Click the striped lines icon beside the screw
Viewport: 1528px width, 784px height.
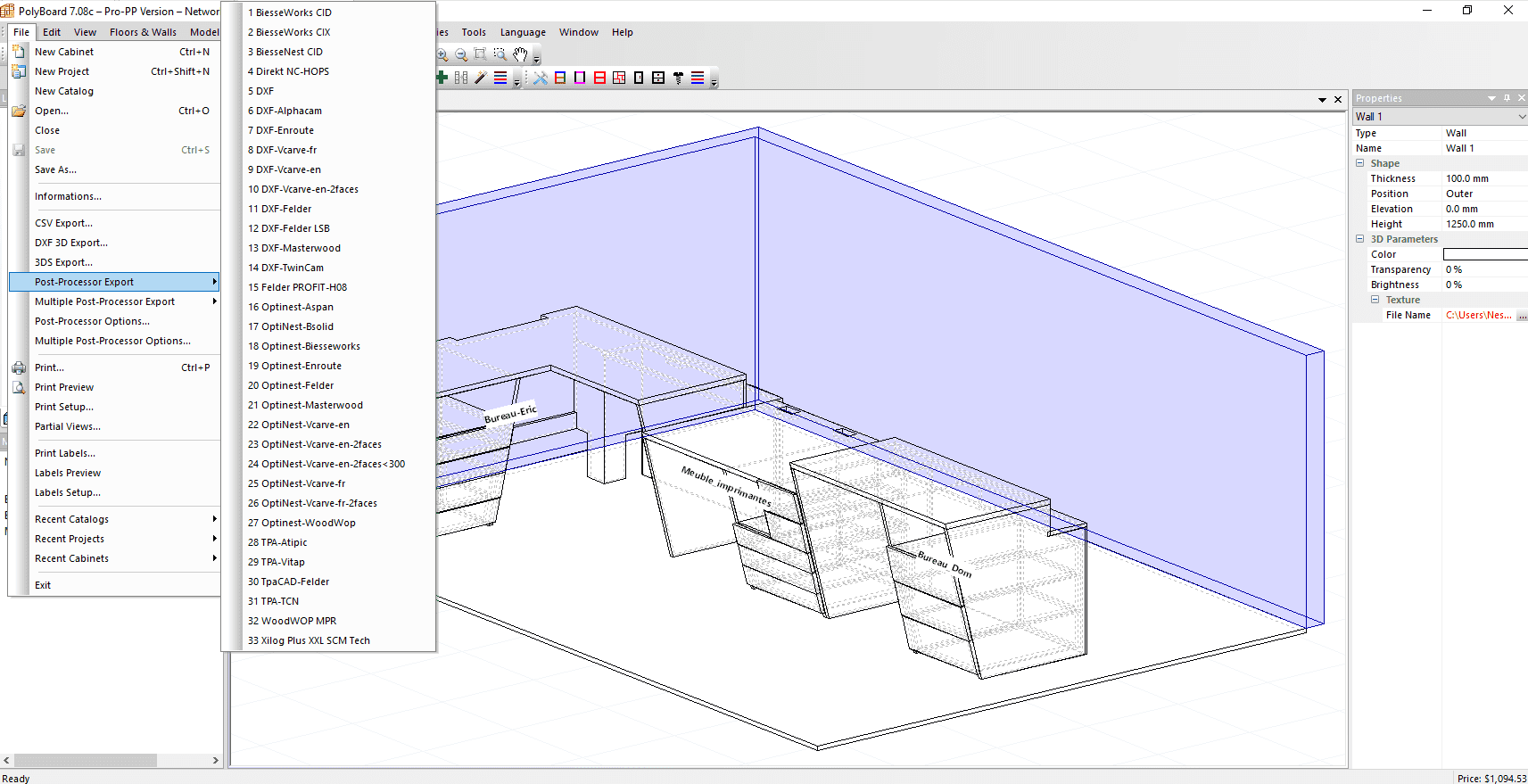698,78
